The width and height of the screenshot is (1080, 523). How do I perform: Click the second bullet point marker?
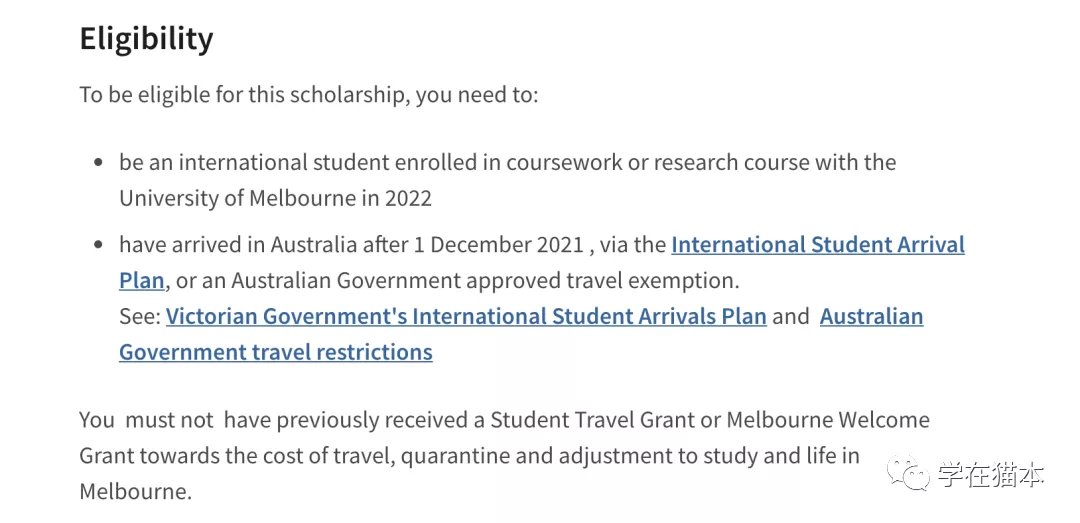coord(100,245)
